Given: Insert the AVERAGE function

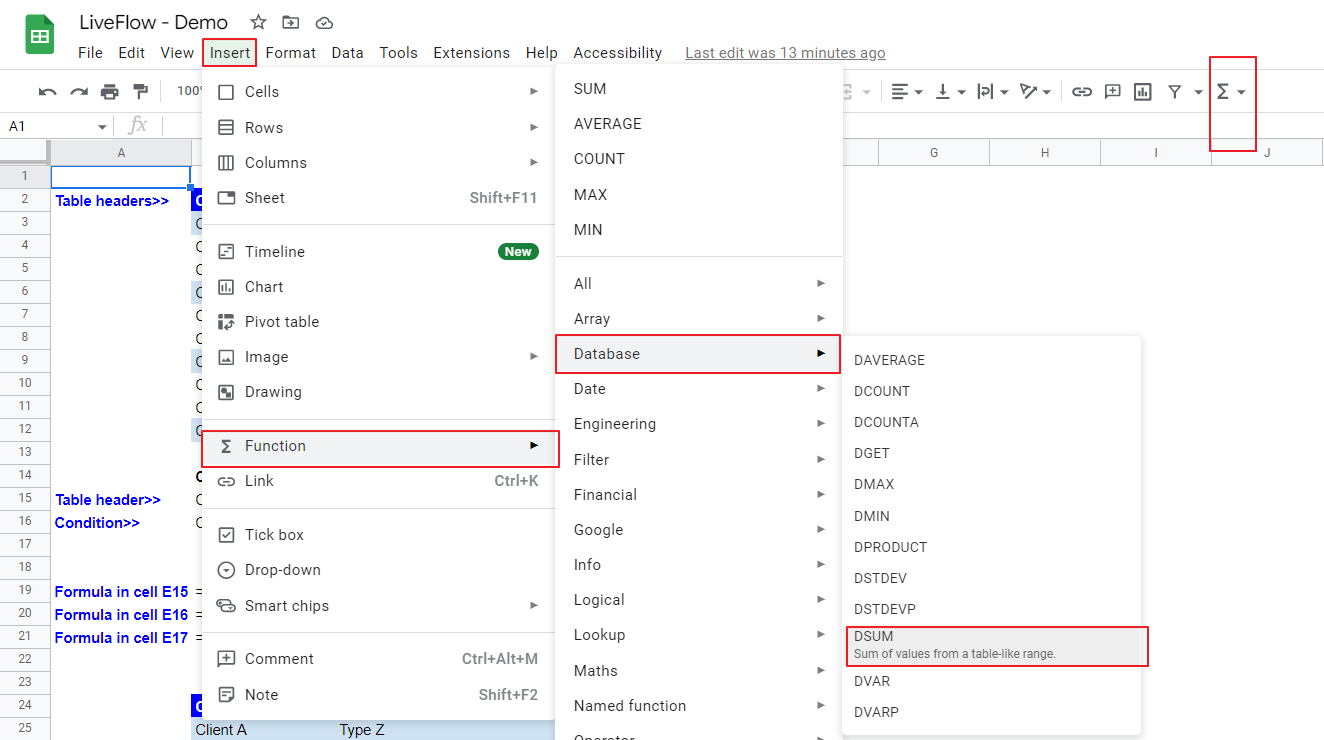Looking at the screenshot, I should click(698, 124).
